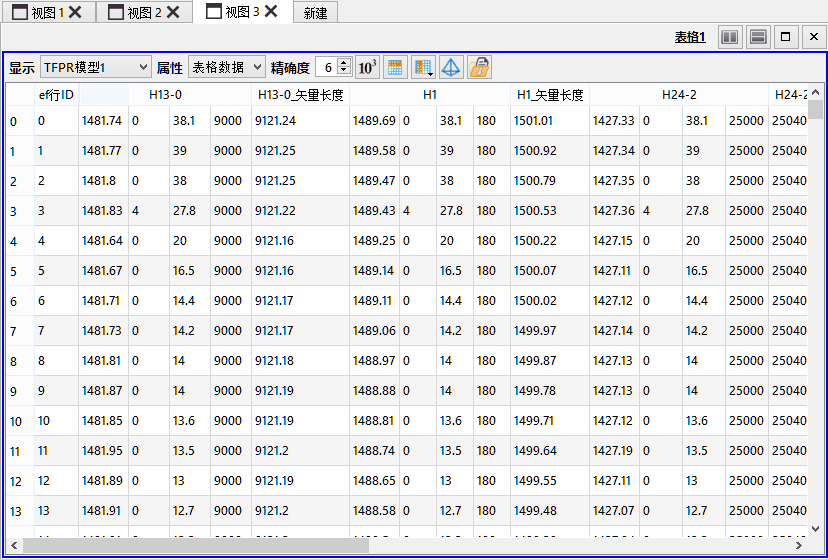Click the H24-2 column header

[x=679, y=95]
